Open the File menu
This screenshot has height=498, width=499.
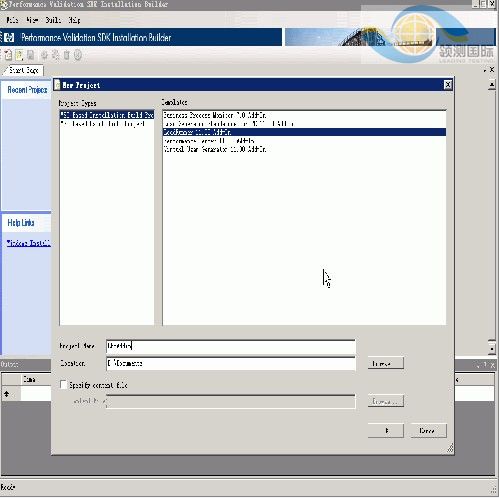pyautogui.click(x=12, y=20)
